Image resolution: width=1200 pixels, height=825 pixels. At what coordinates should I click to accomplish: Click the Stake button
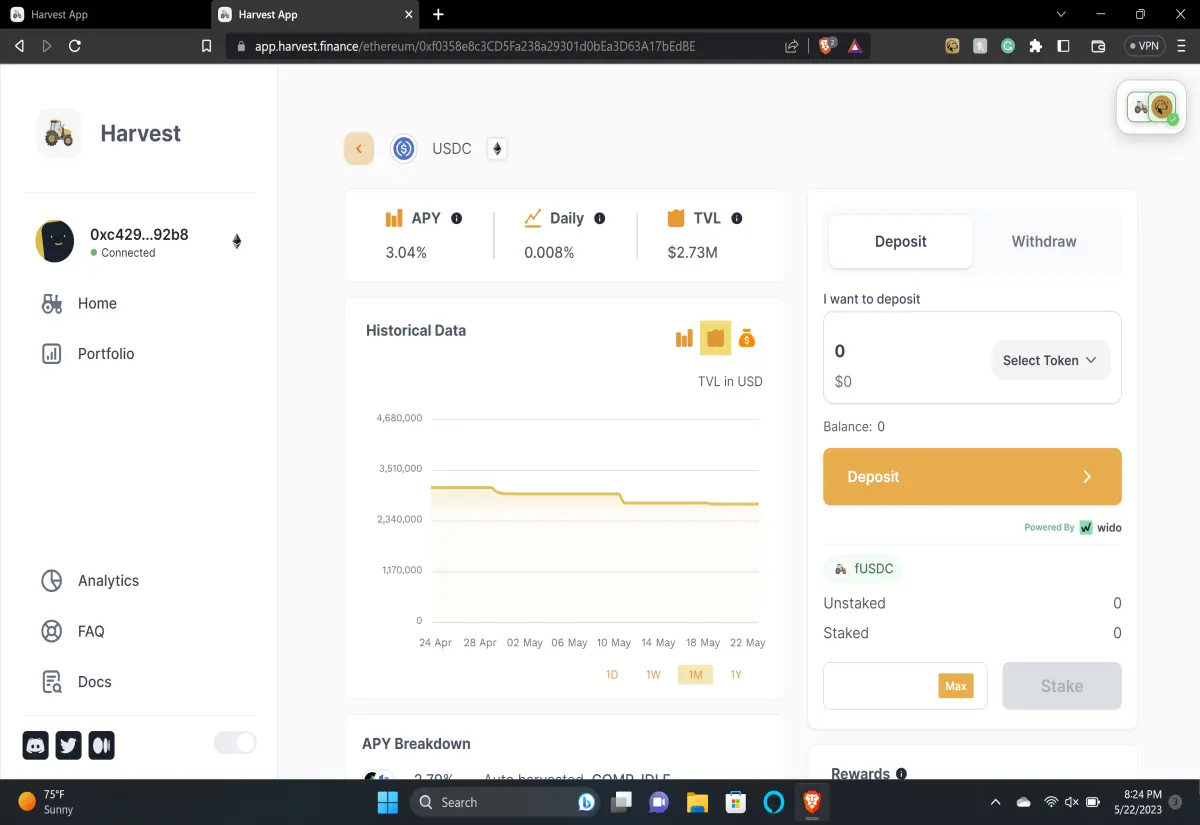click(x=1062, y=686)
